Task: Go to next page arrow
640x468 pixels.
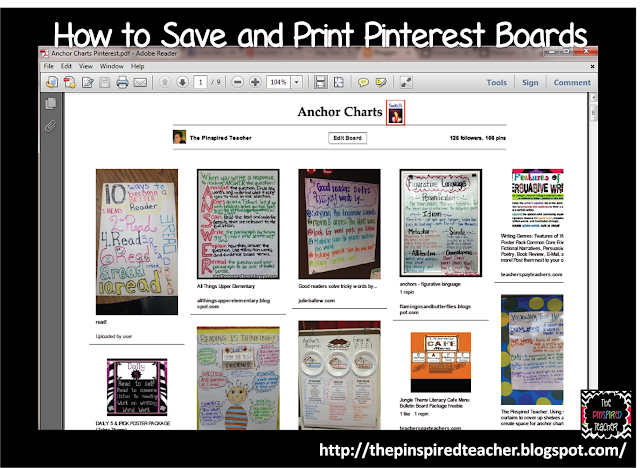Action: (182, 82)
